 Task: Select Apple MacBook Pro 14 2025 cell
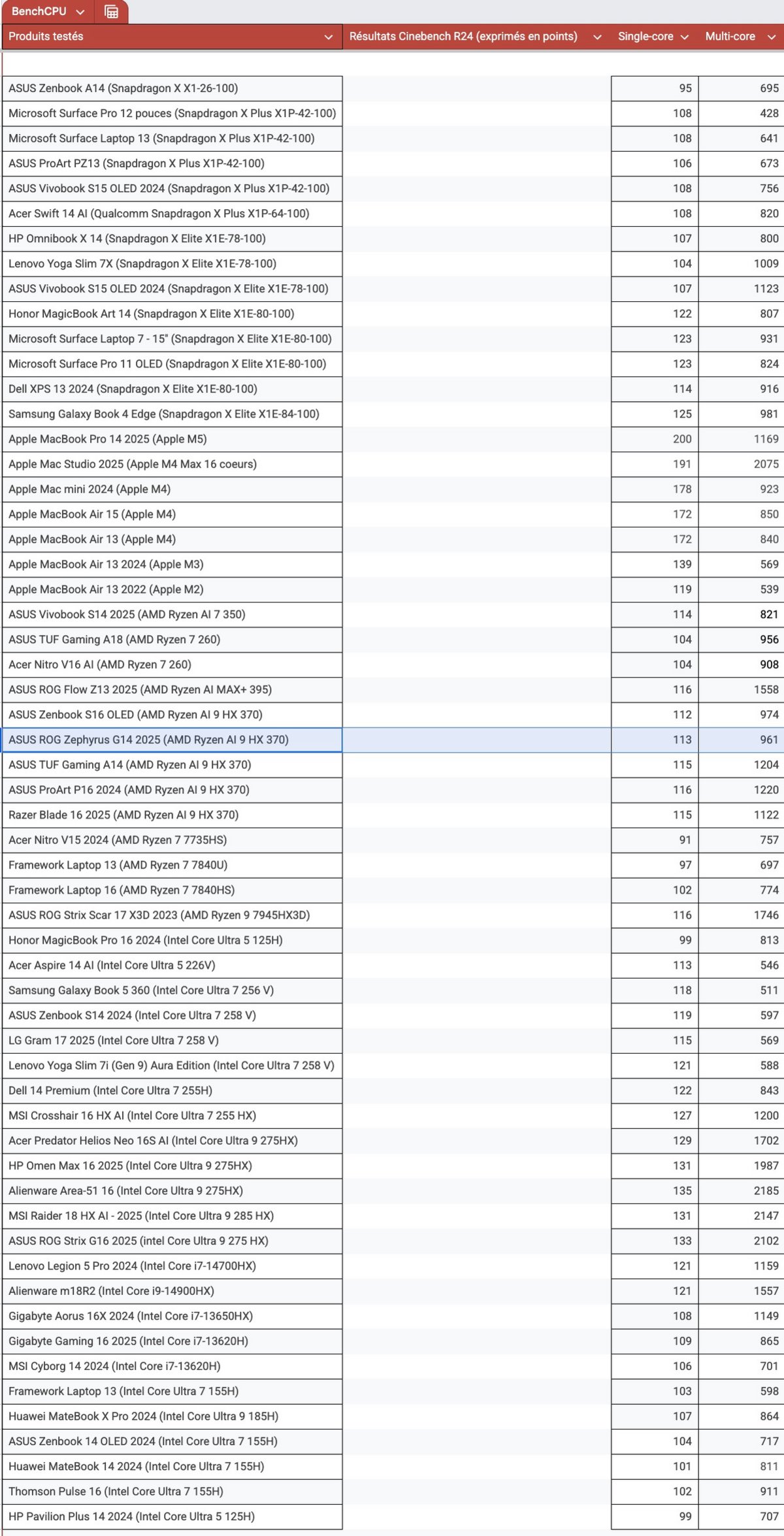coord(172,439)
